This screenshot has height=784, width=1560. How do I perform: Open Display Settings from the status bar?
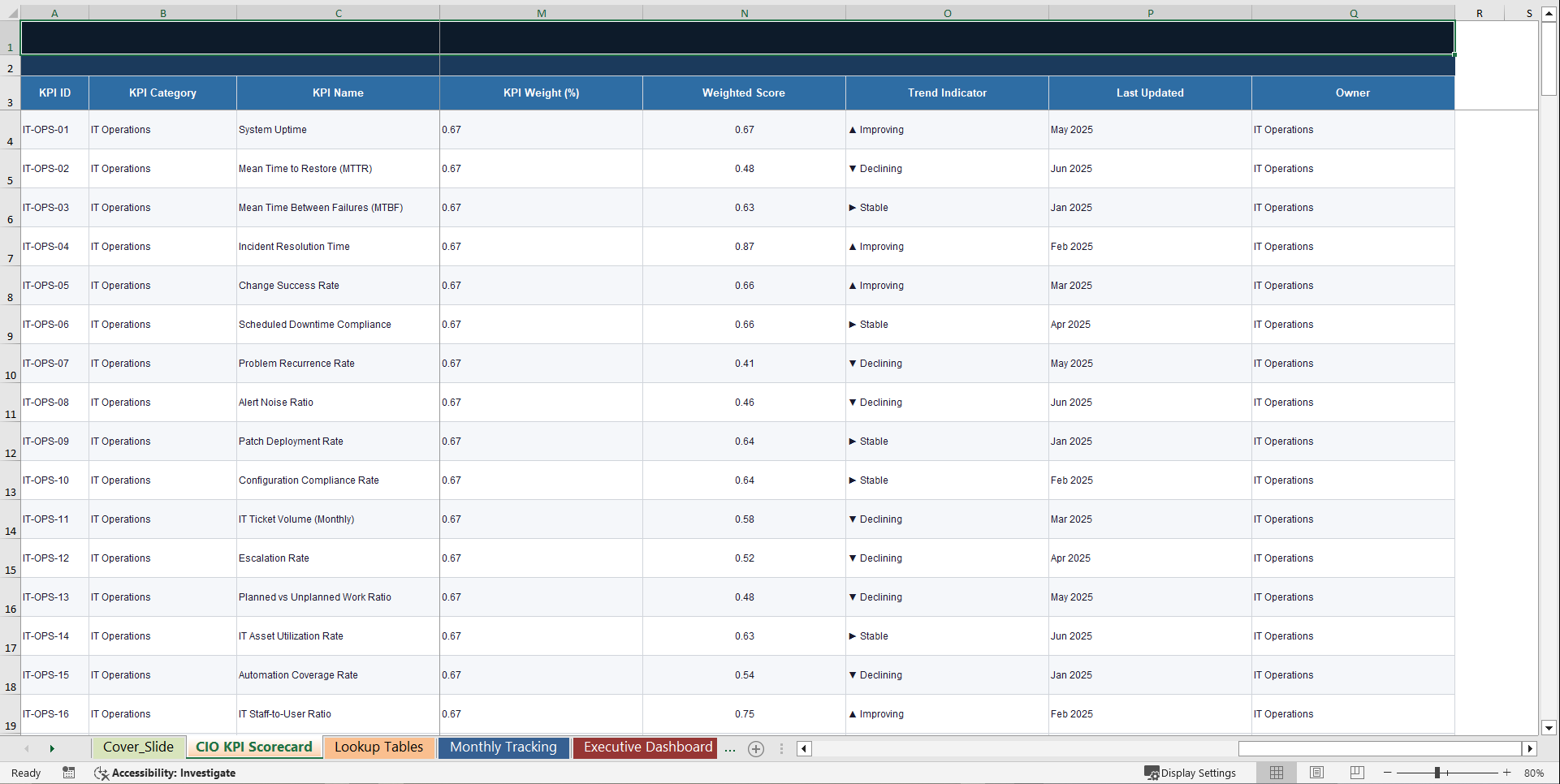(1191, 773)
